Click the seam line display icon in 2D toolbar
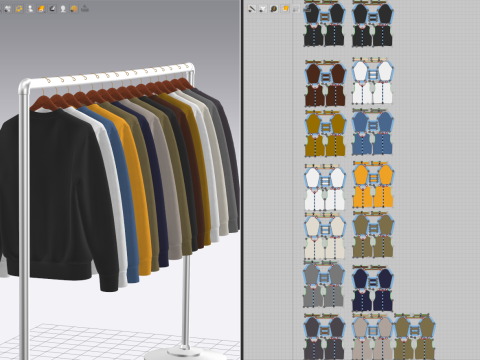Image resolution: width=480 pixels, height=360 pixels. point(252,9)
